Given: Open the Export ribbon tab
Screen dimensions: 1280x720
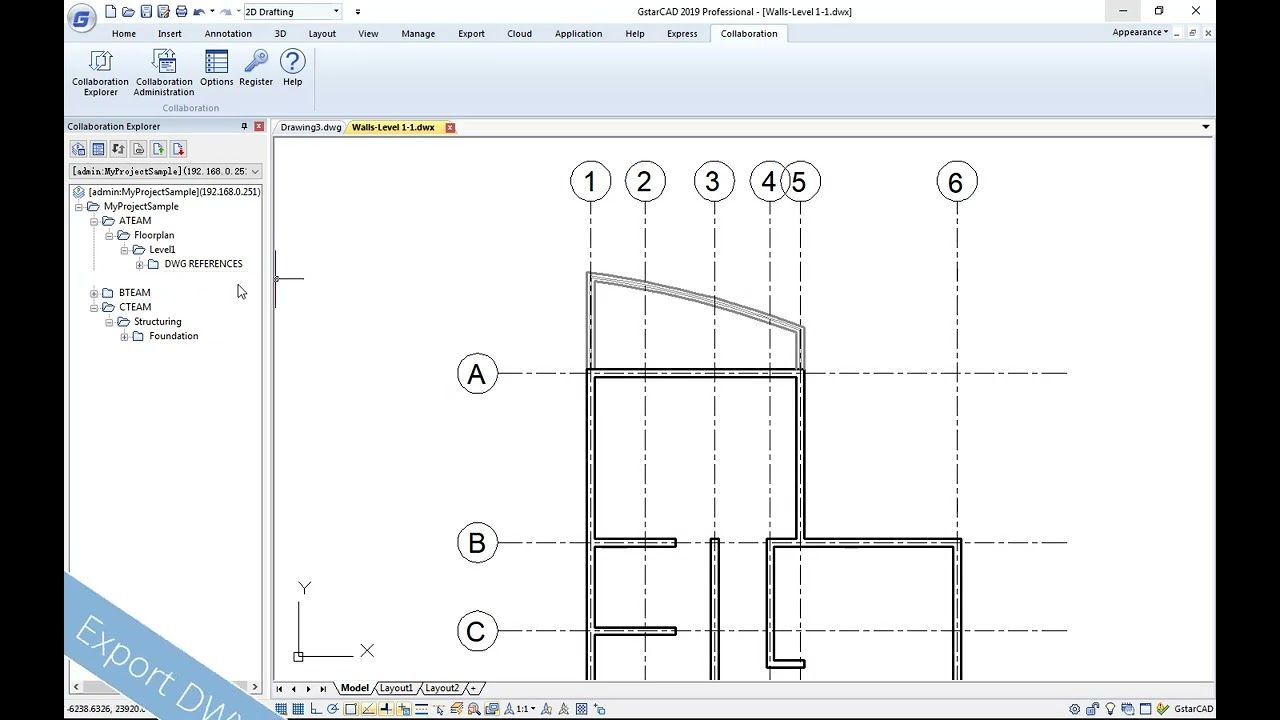Looking at the screenshot, I should click(x=471, y=33).
